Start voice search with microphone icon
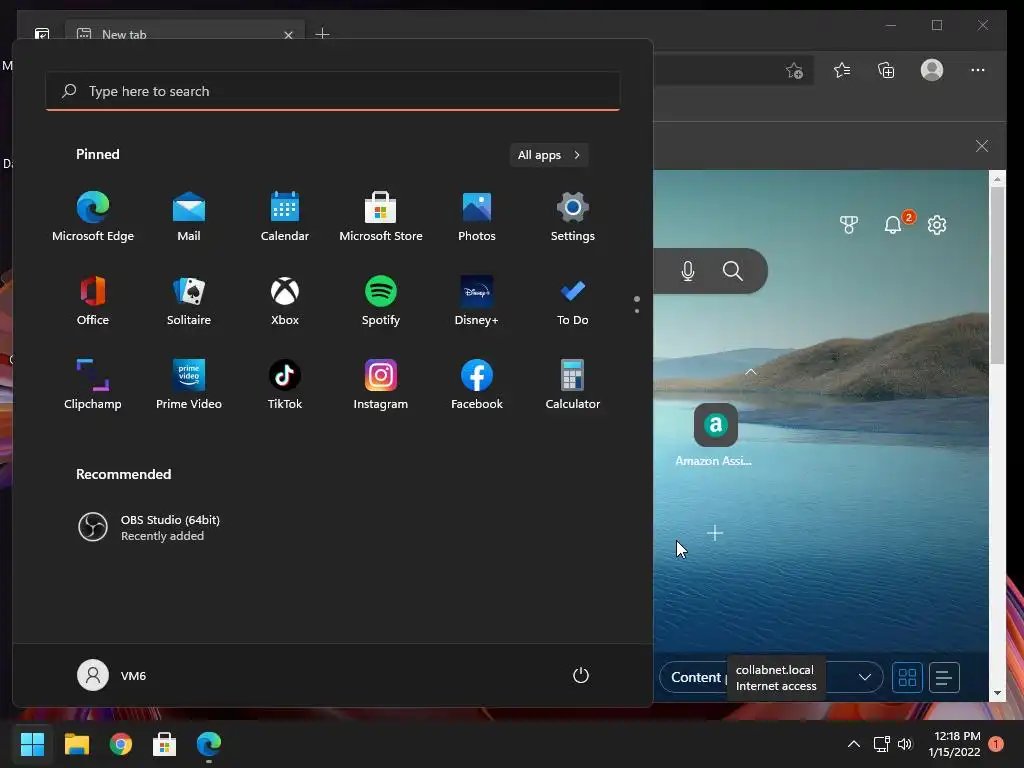 (x=688, y=271)
